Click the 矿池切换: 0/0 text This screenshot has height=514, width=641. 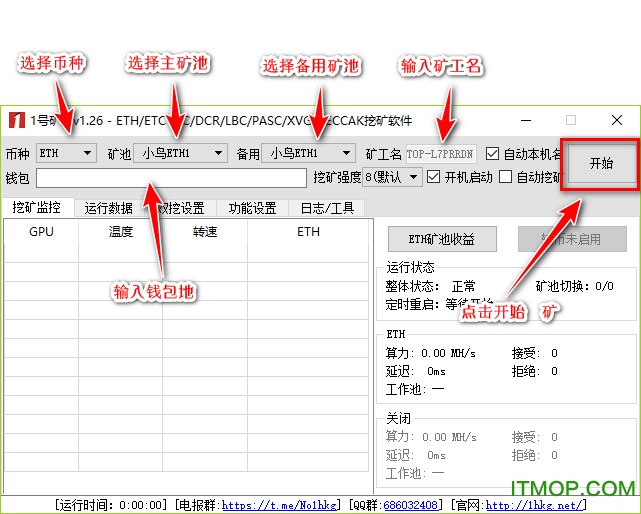[x=574, y=286]
